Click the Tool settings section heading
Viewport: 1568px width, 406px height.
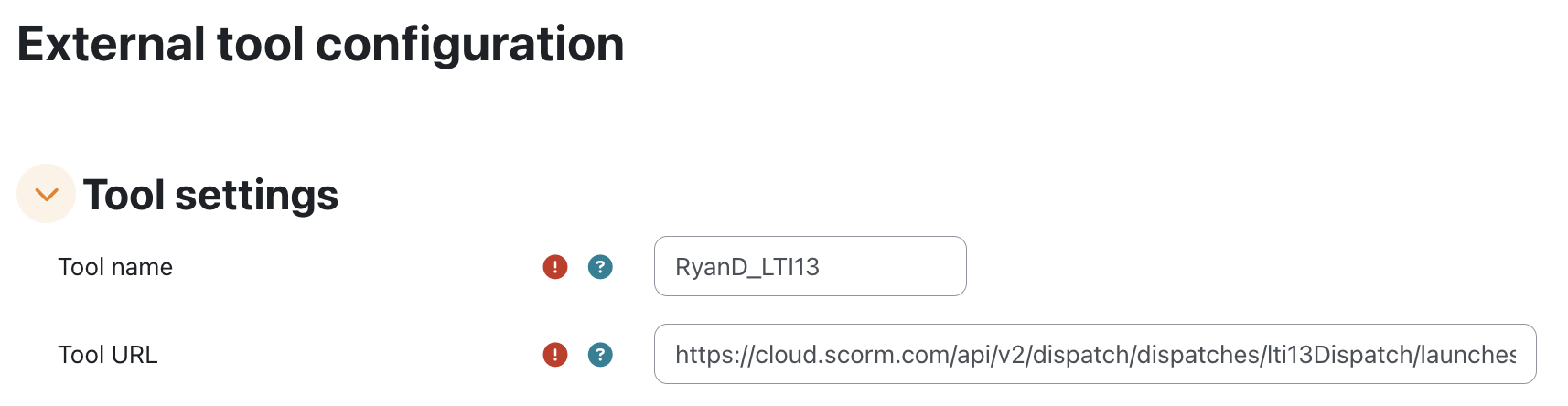(211, 195)
